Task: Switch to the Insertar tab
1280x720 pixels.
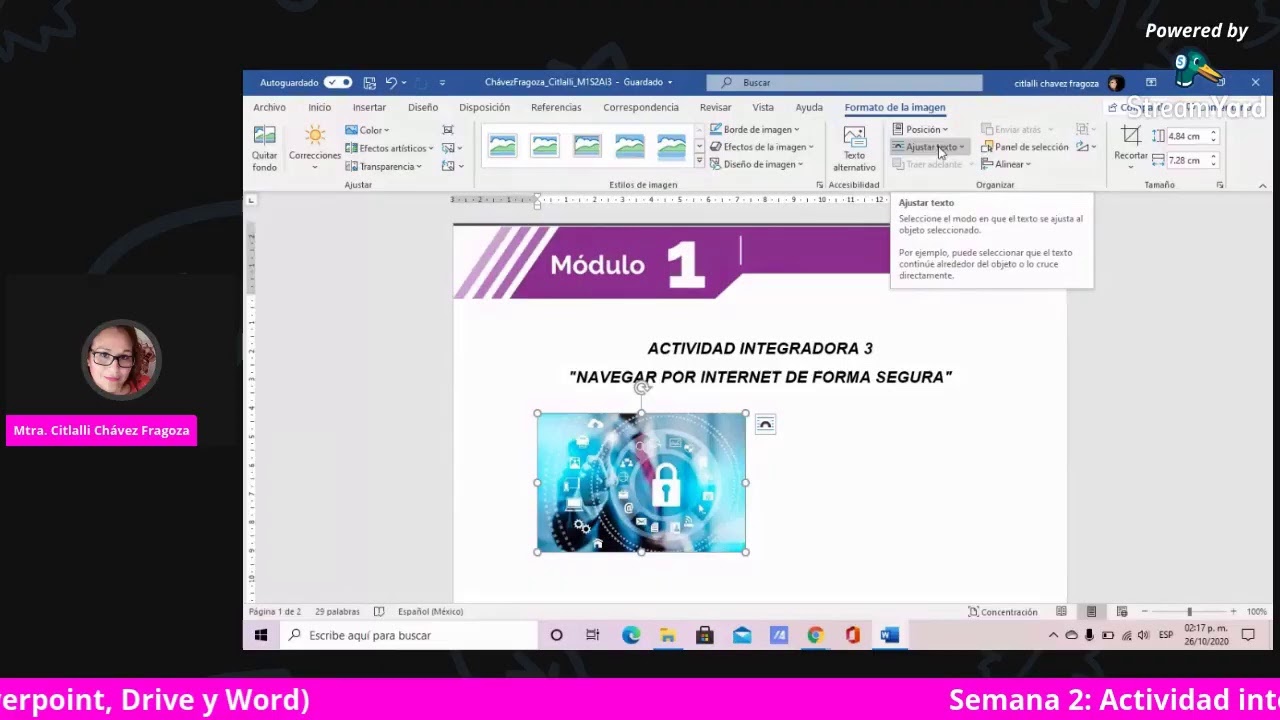Action: [369, 107]
